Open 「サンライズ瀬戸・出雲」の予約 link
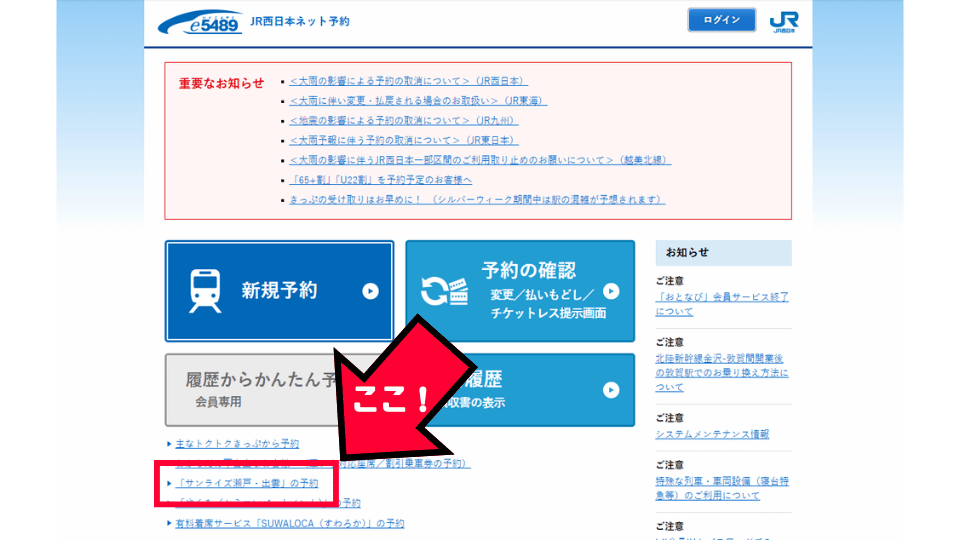 pyautogui.click(x=247, y=483)
